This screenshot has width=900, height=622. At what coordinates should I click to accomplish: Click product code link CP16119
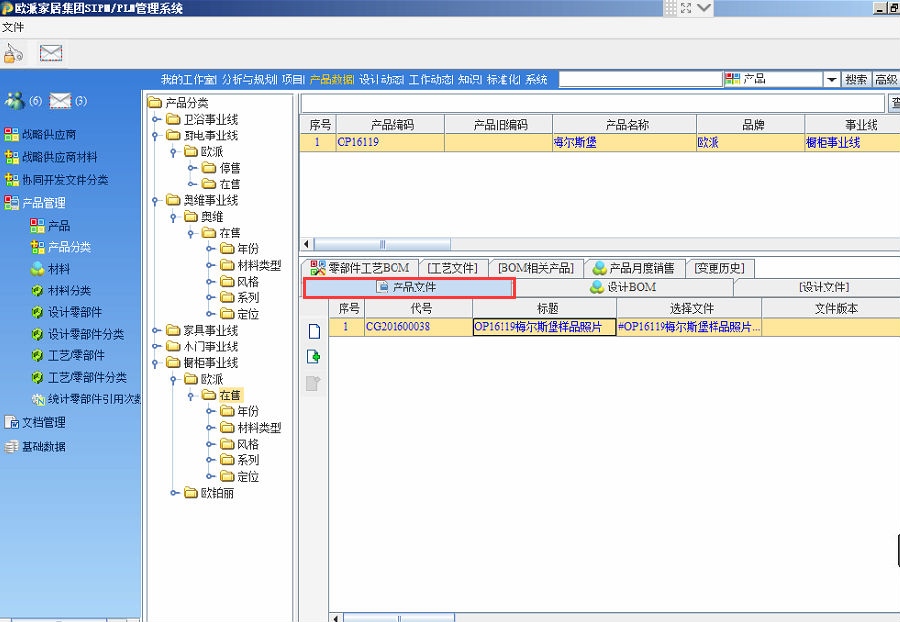coord(357,143)
